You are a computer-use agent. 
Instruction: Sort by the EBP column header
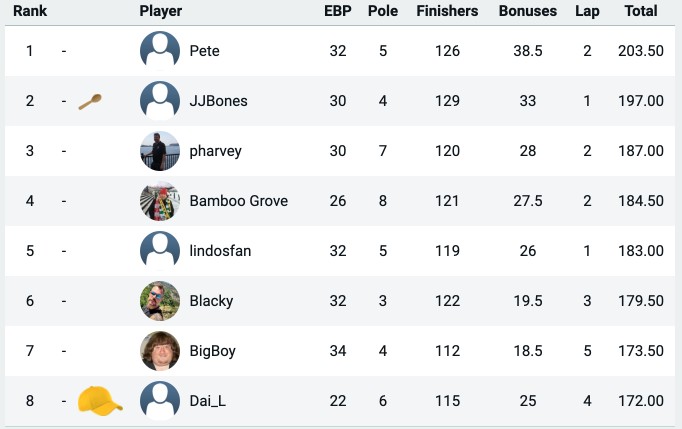(x=338, y=11)
